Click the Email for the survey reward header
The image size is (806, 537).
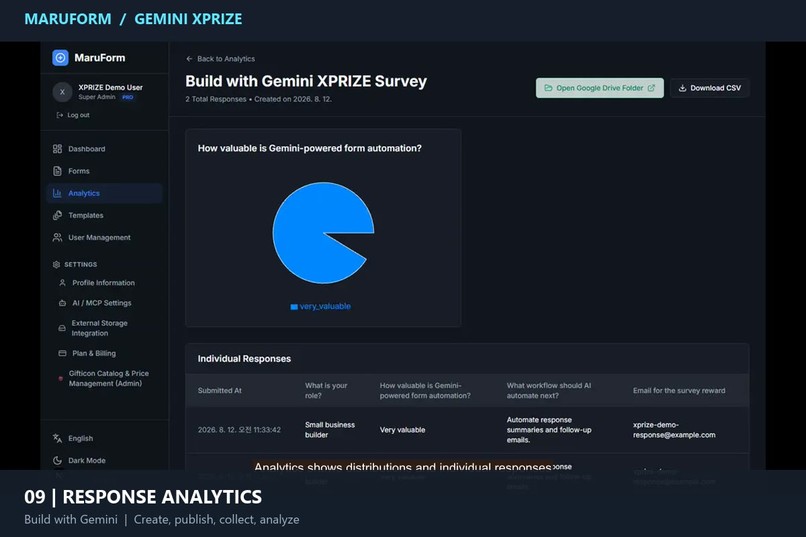(679, 391)
